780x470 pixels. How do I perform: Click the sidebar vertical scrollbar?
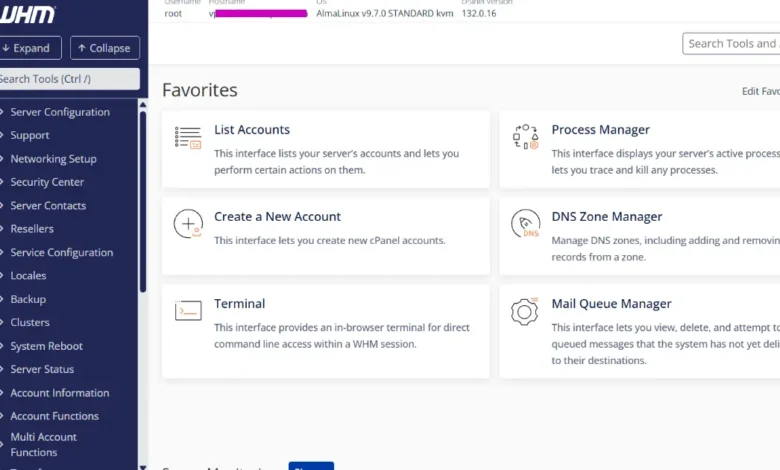[x=143, y=200]
